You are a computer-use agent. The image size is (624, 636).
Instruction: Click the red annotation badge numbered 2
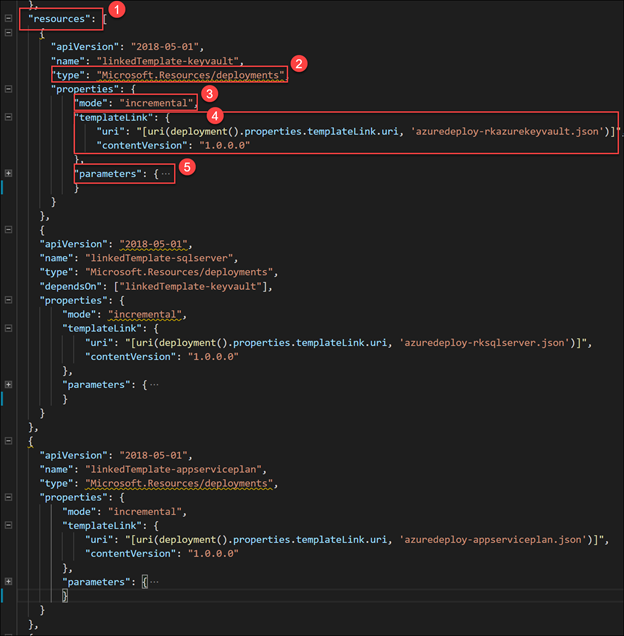click(298, 62)
